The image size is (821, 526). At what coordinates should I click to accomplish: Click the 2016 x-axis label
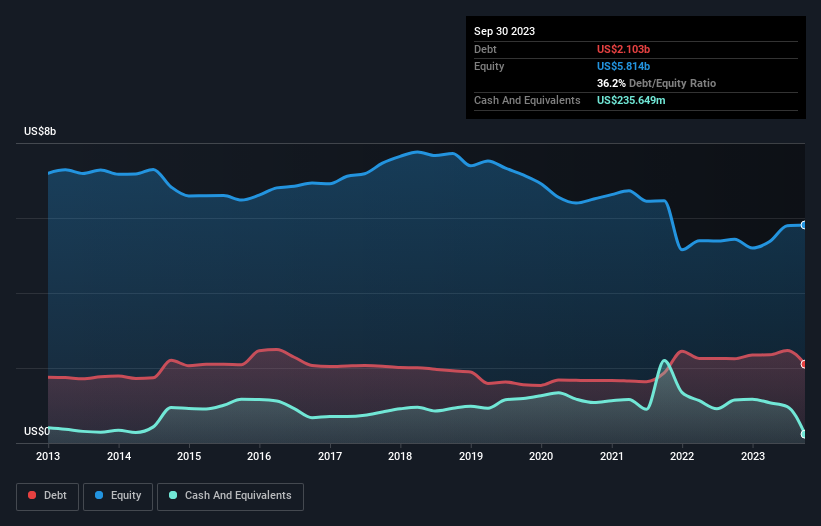point(259,456)
